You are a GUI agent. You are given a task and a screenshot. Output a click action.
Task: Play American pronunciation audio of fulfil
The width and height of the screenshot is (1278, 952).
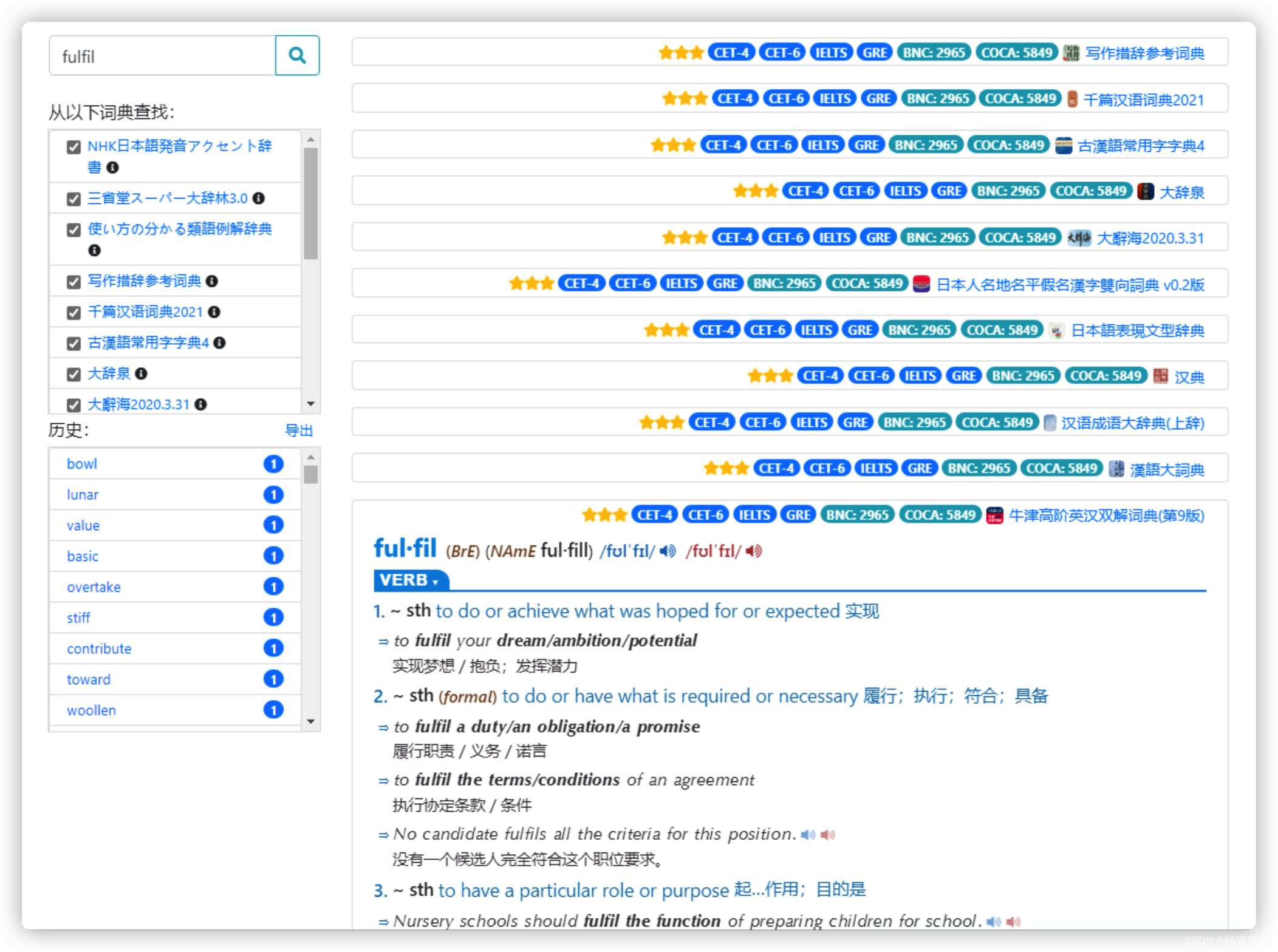tap(754, 551)
